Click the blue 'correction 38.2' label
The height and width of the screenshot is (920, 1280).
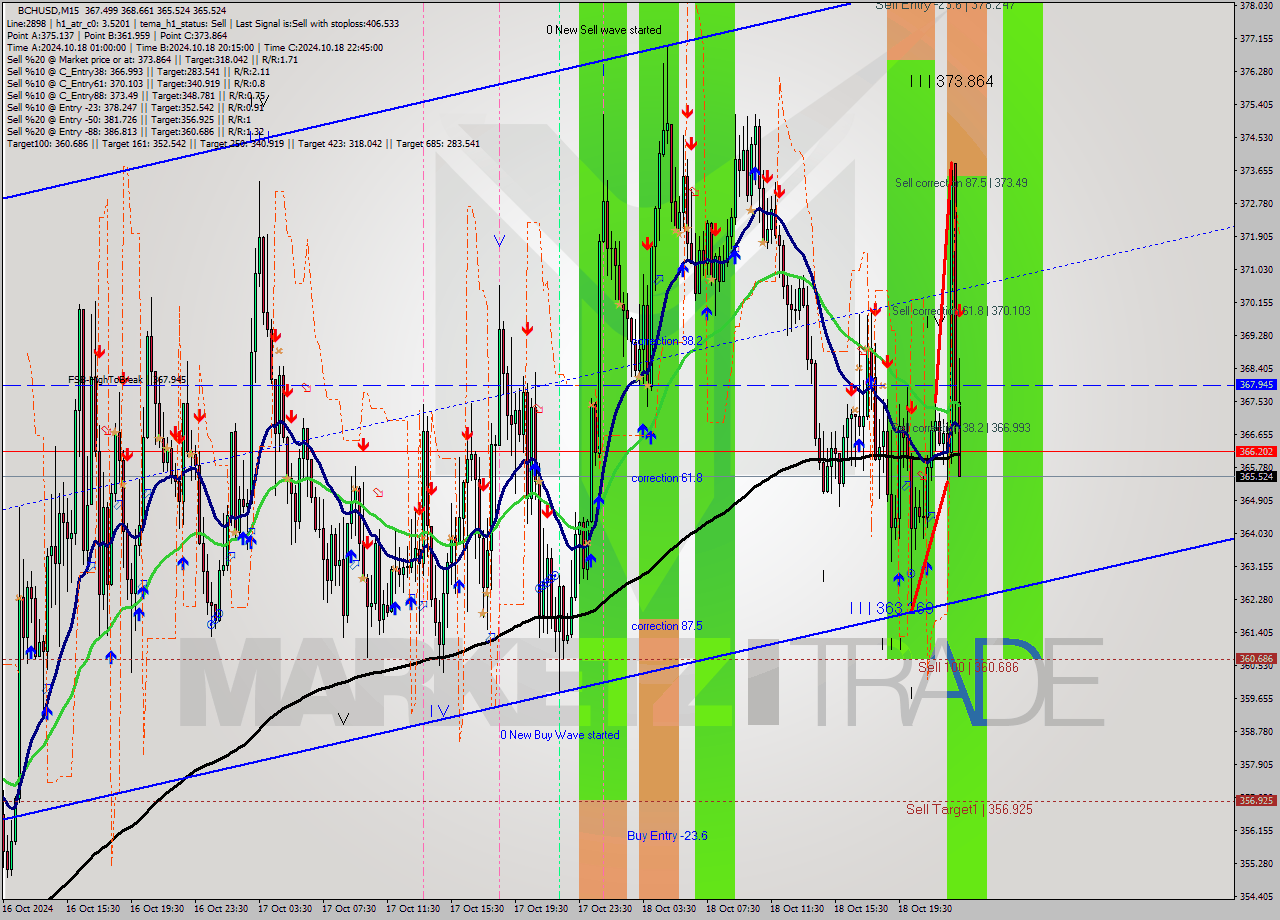(666, 341)
